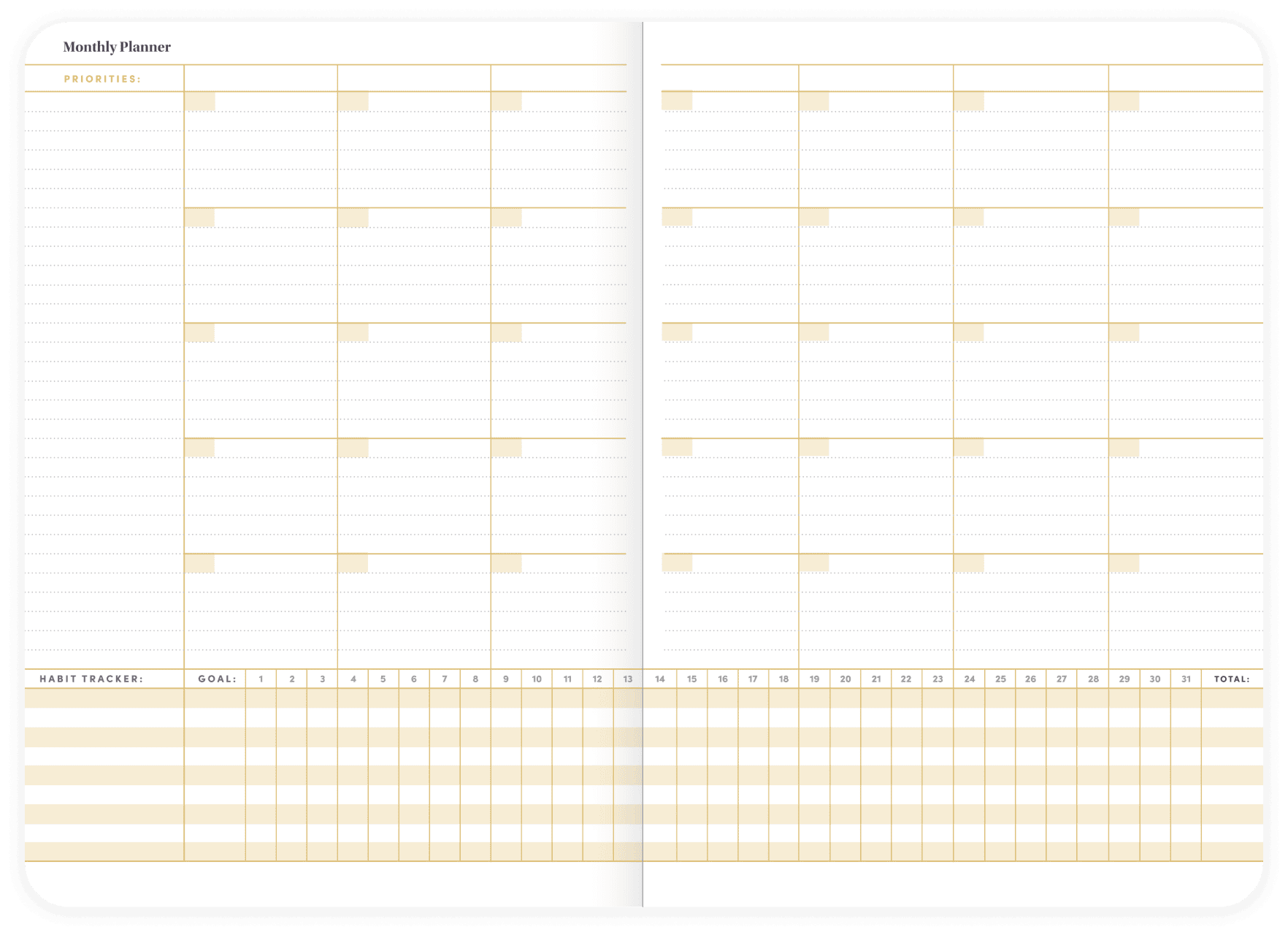
Task: Click the GOAL: column header
Action: coord(217,679)
